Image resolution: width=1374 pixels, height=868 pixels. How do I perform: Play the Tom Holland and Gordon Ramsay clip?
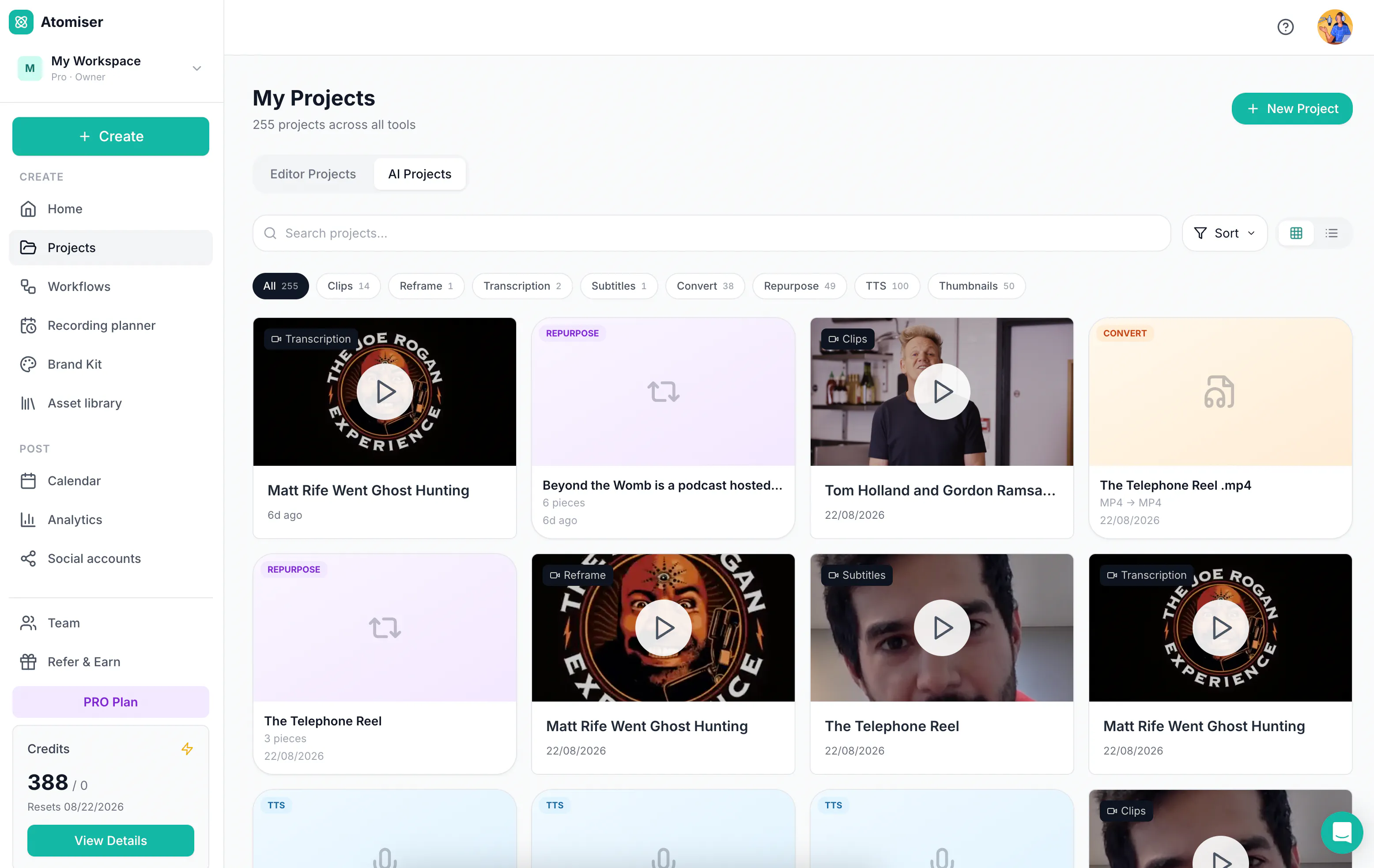point(941,392)
